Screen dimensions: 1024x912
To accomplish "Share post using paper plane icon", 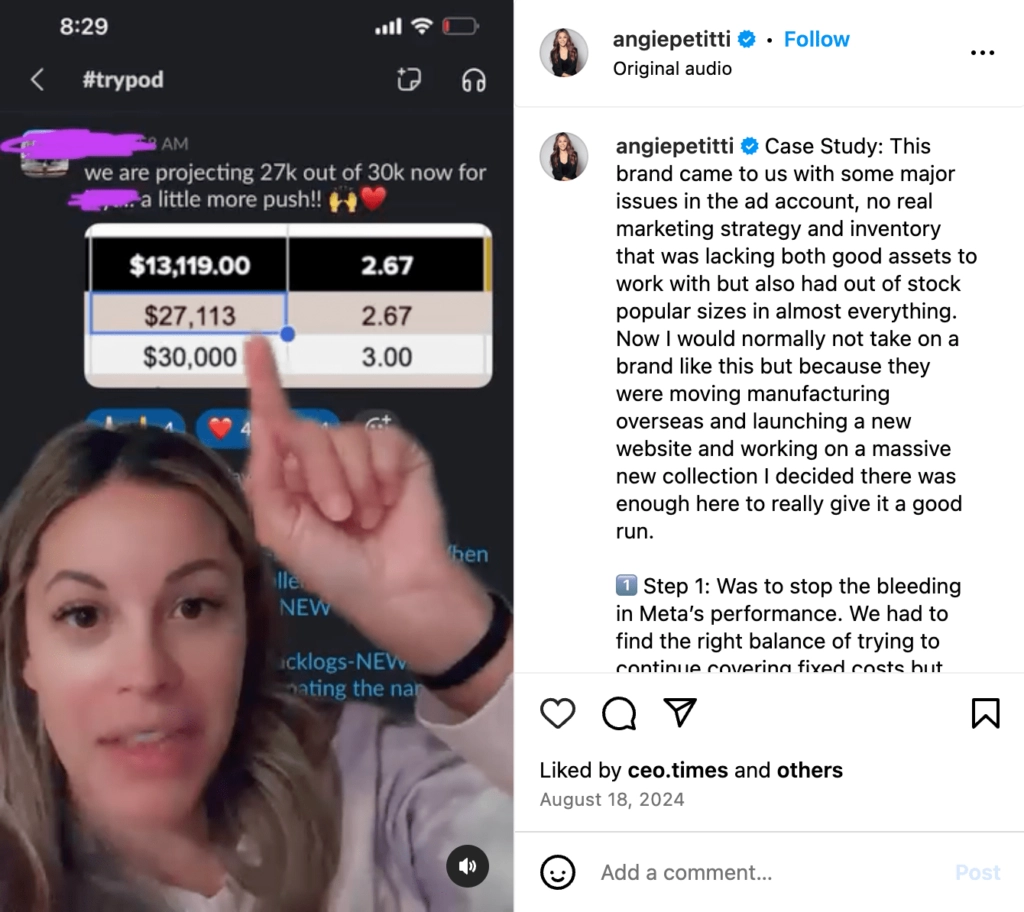I will pos(680,712).
